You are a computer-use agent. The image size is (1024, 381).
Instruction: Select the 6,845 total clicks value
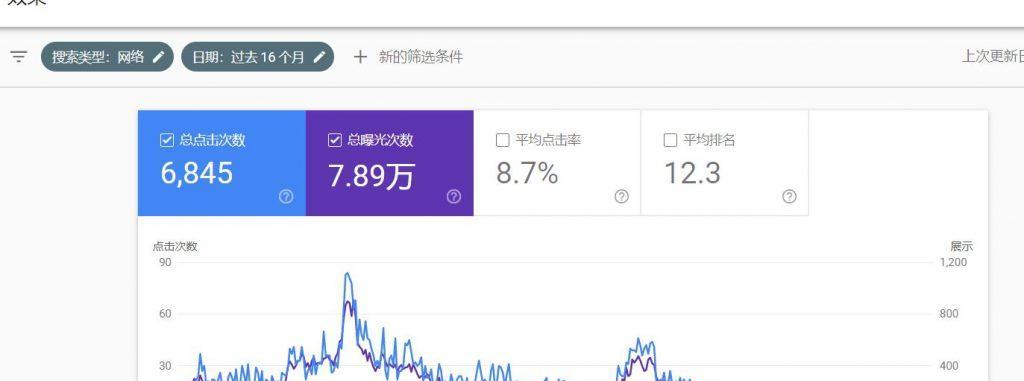(197, 174)
